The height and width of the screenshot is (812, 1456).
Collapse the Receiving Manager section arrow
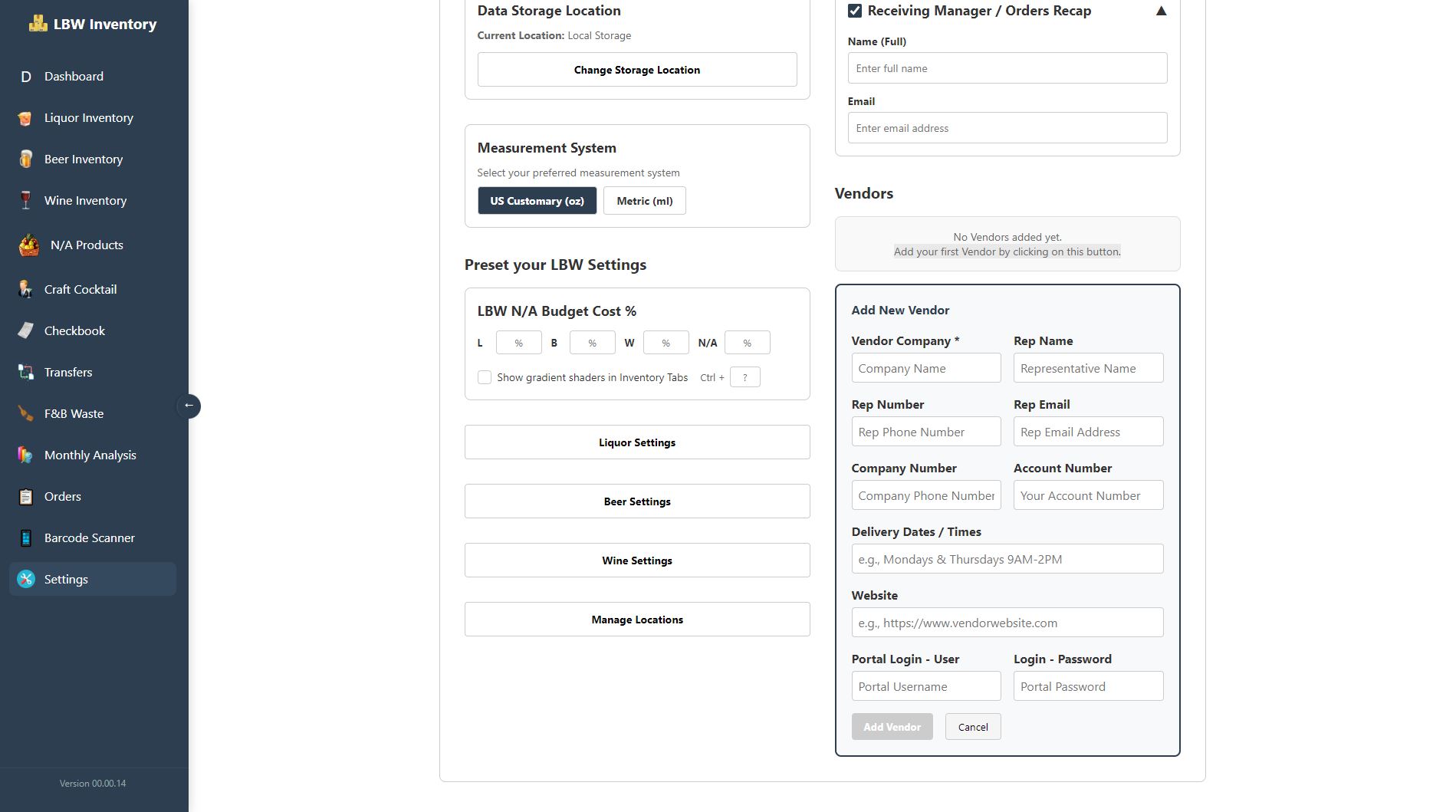[x=1161, y=11]
